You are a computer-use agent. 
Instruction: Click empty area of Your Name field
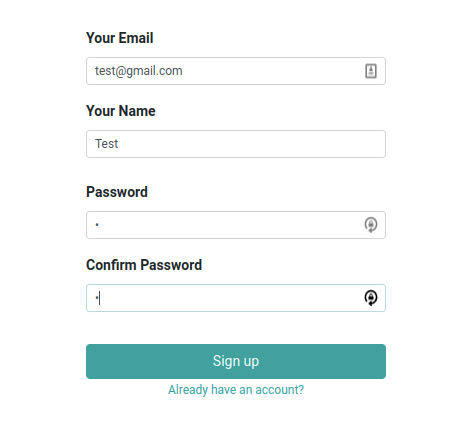point(252,144)
